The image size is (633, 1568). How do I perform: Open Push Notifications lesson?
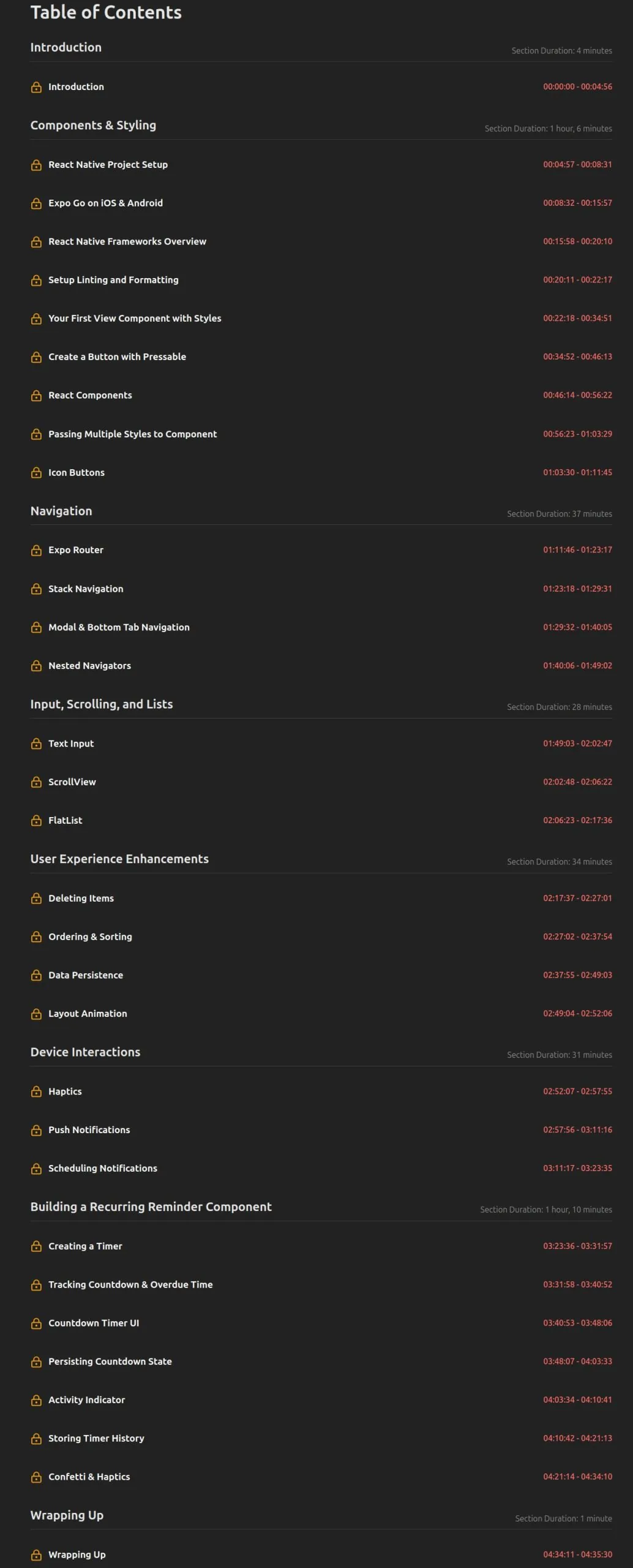point(89,1129)
